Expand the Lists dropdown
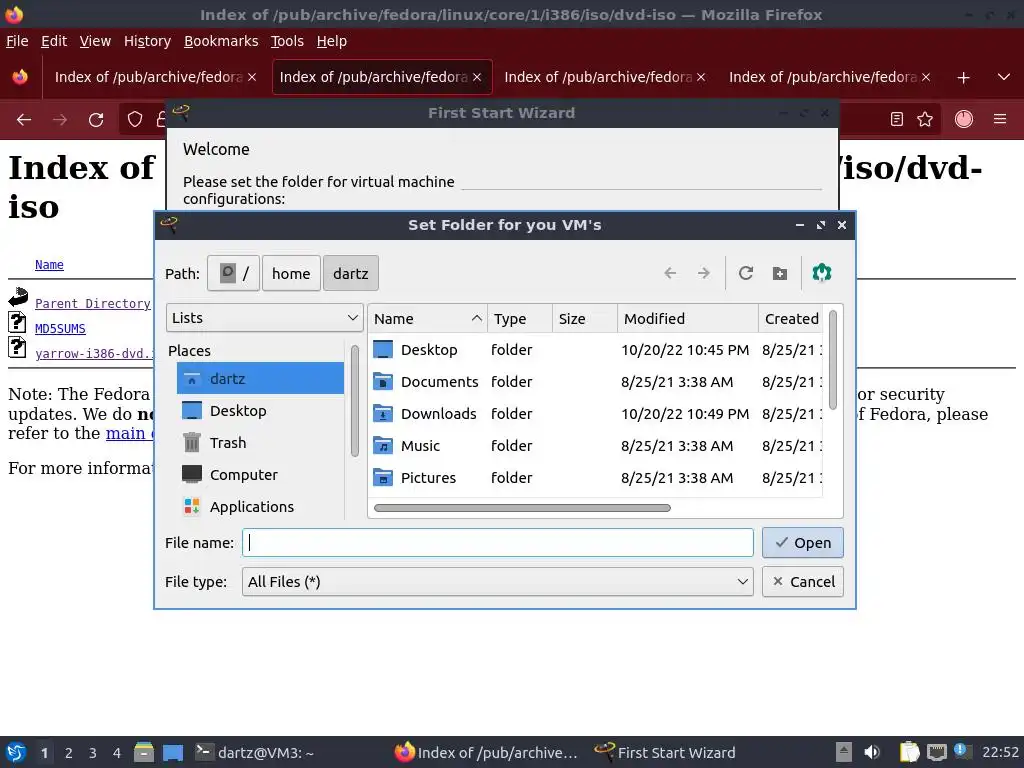The height and width of the screenshot is (768, 1024). [x=264, y=318]
